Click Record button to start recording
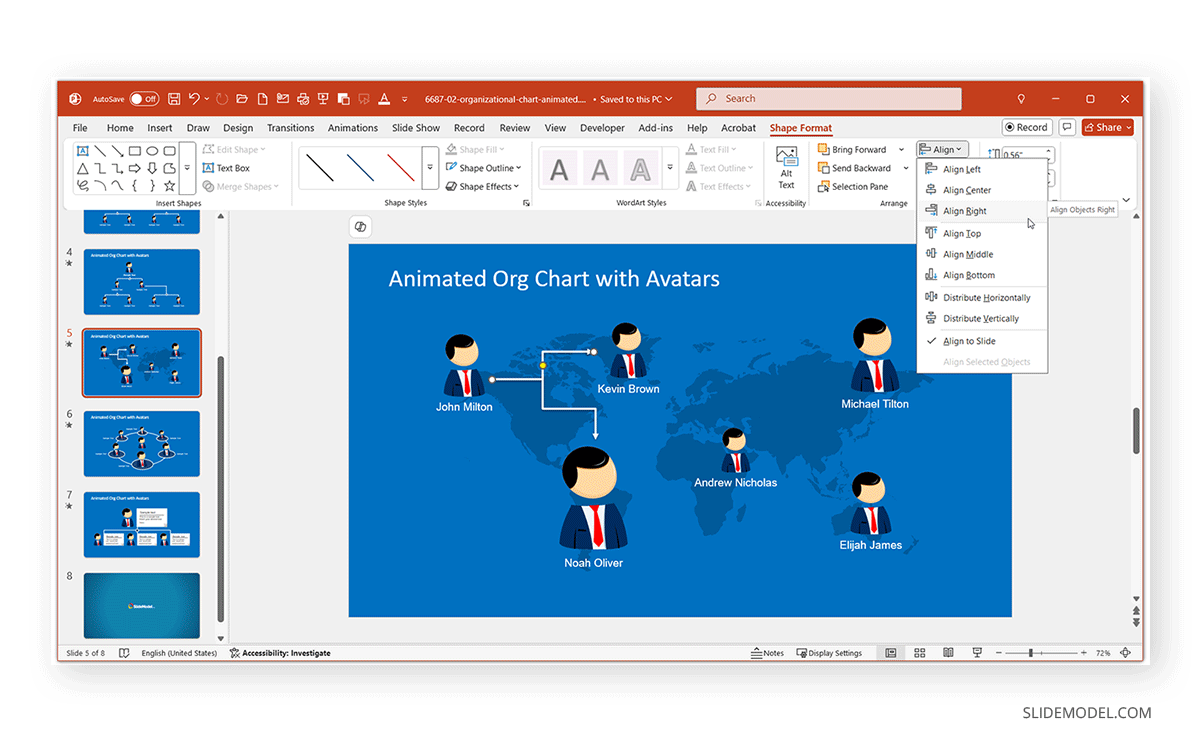 1026,127
